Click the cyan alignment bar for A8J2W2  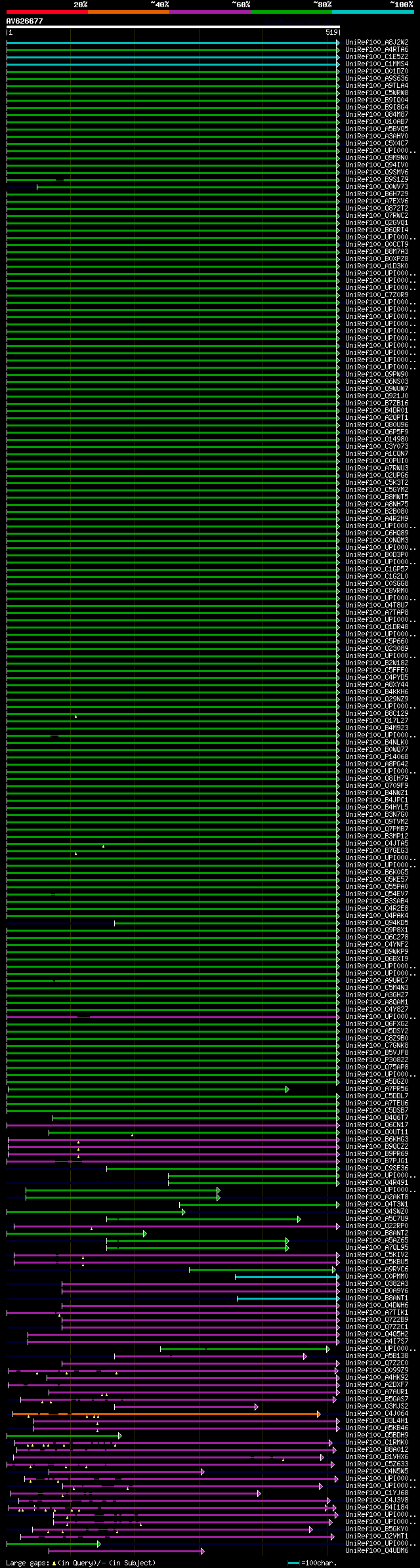tap(173, 43)
